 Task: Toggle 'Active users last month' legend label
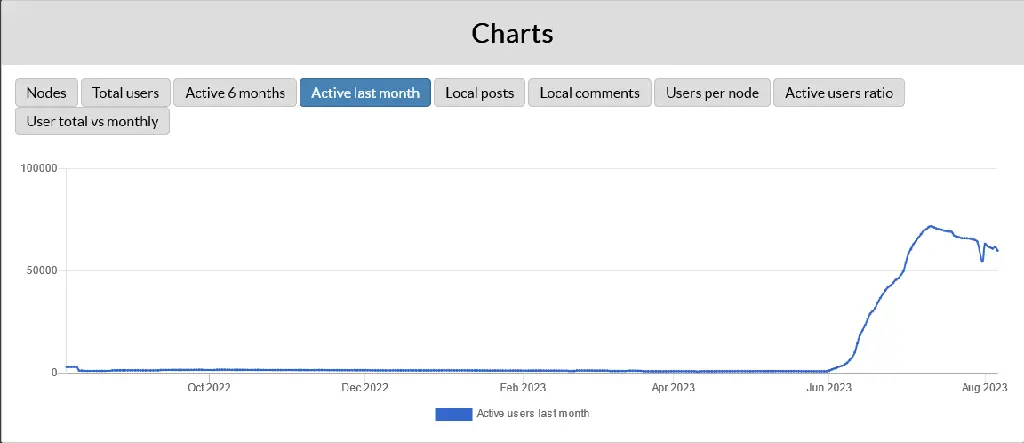[x=533, y=414]
